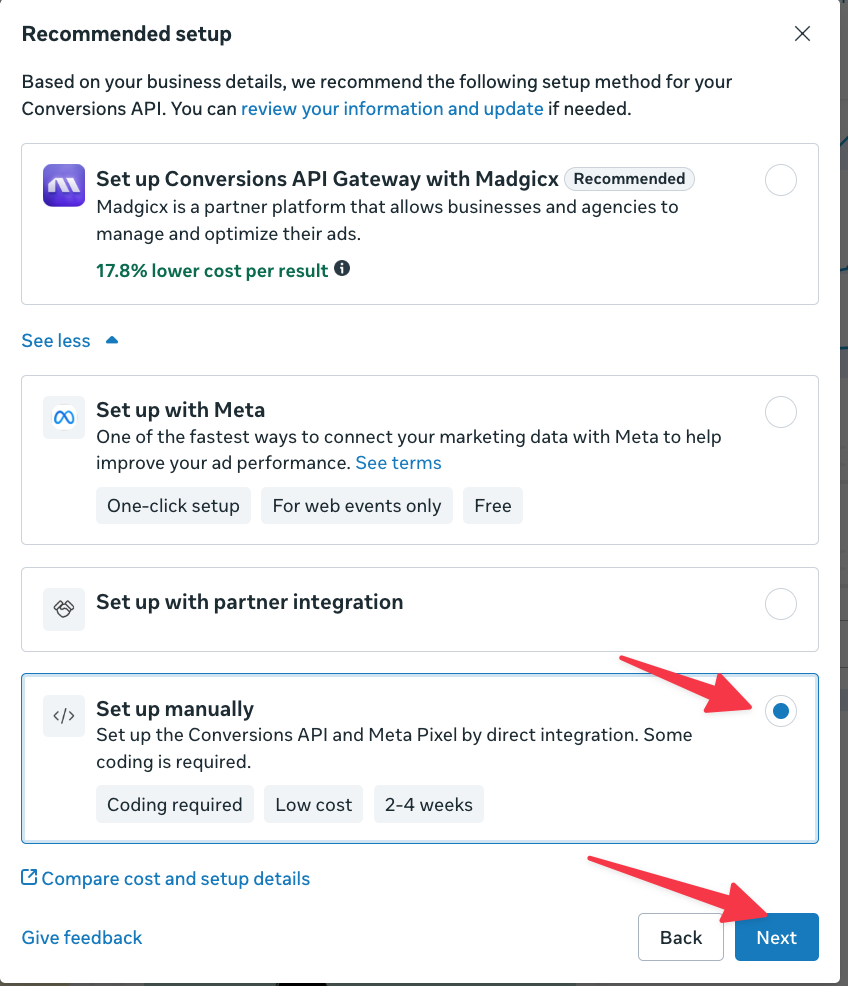The image size is (848, 986).
Task: Open the review your information and update link
Action: (392, 109)
